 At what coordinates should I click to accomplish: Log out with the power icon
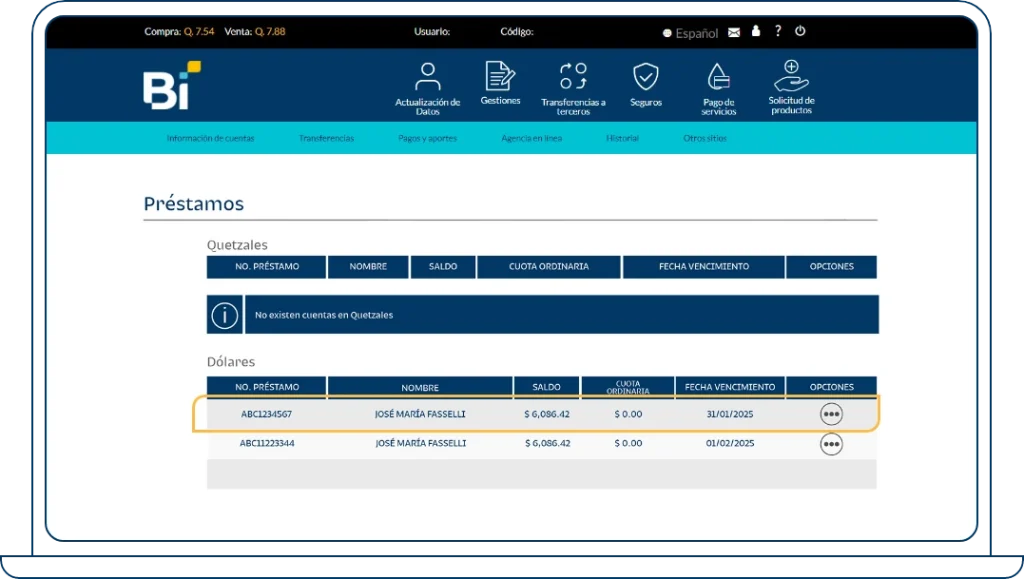click(800, 31)
